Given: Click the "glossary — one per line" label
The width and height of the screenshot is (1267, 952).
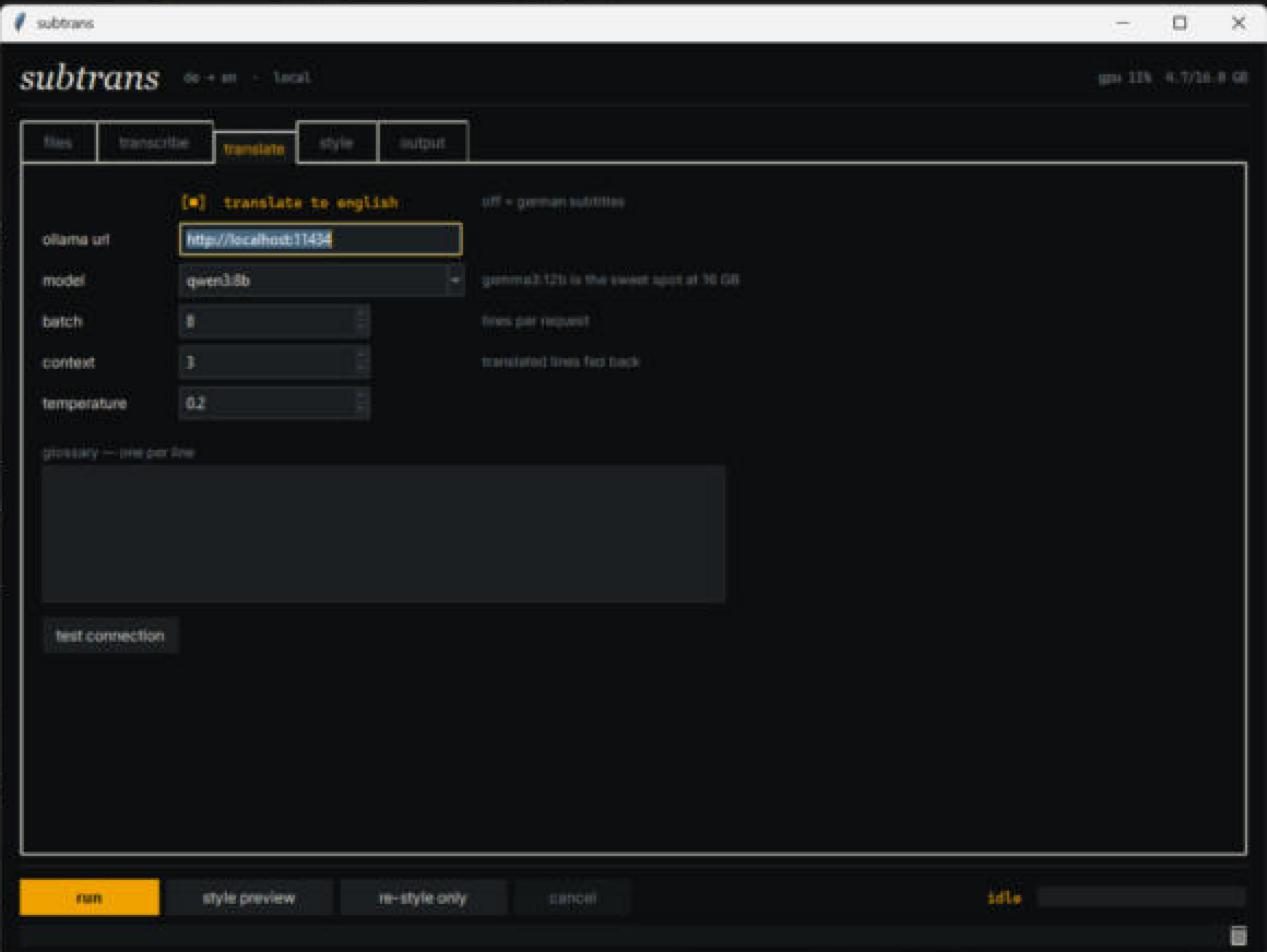Looking at the screenshot, I should coord(118,452).
